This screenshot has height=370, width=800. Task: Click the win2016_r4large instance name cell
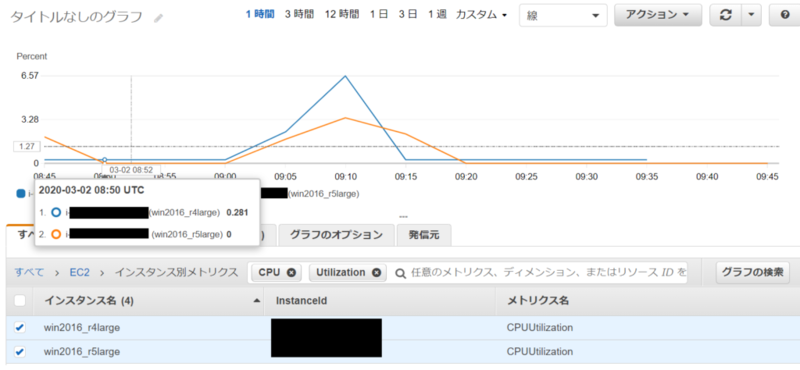pos(82,328)
